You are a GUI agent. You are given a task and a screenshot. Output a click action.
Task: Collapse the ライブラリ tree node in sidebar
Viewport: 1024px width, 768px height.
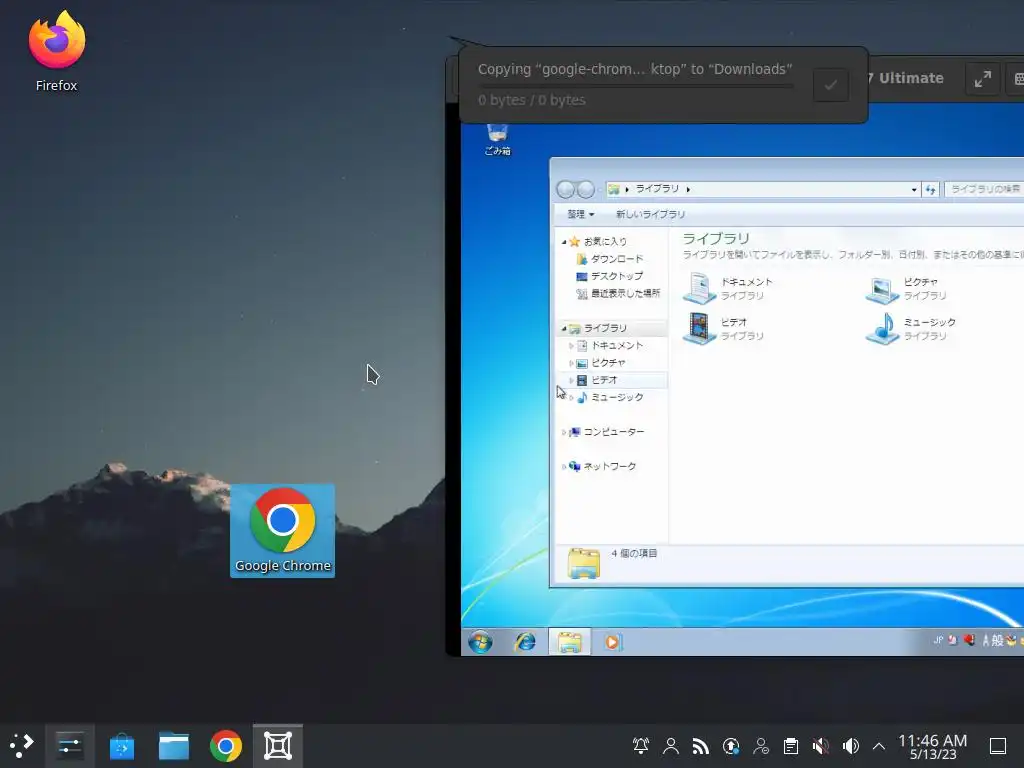pos(564,328)
